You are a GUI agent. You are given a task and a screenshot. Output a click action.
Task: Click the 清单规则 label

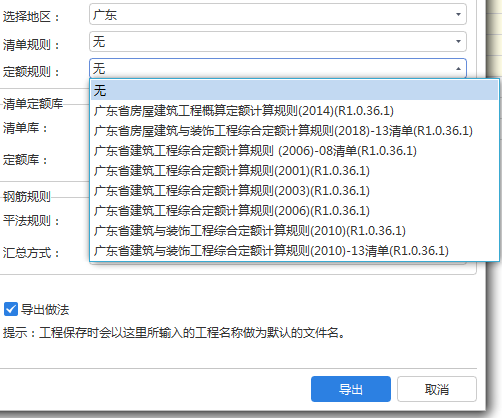(x=31, y=44)
